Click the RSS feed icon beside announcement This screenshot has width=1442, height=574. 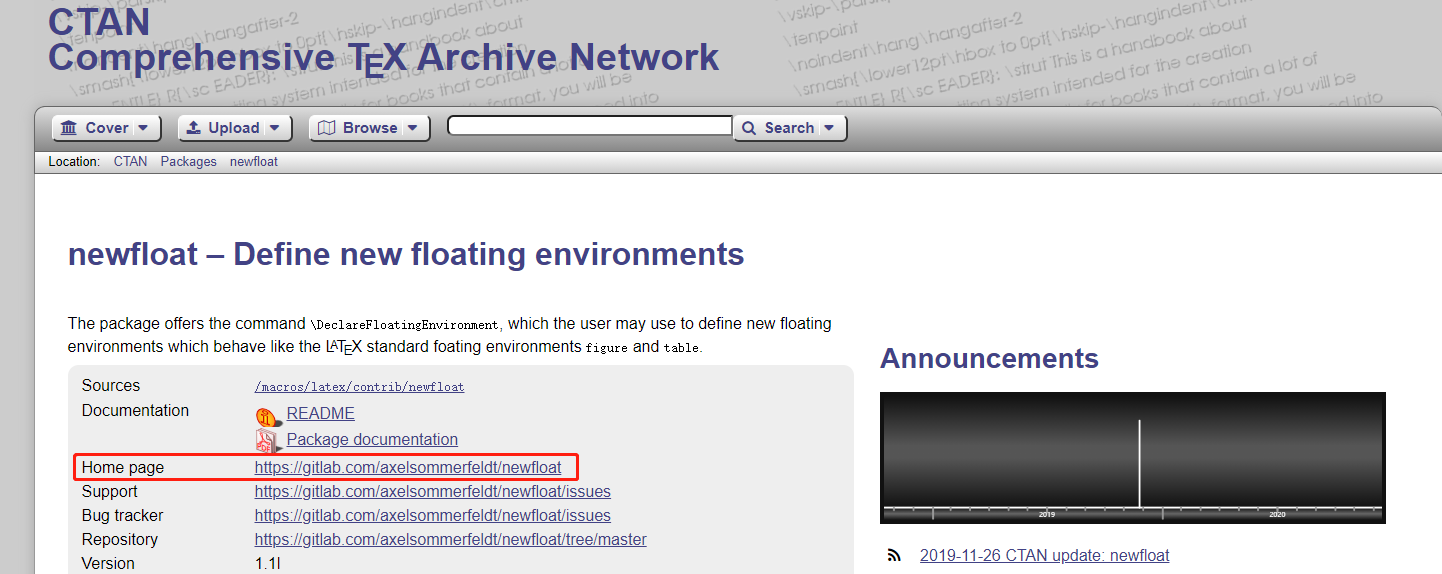(x=895, y=556)
